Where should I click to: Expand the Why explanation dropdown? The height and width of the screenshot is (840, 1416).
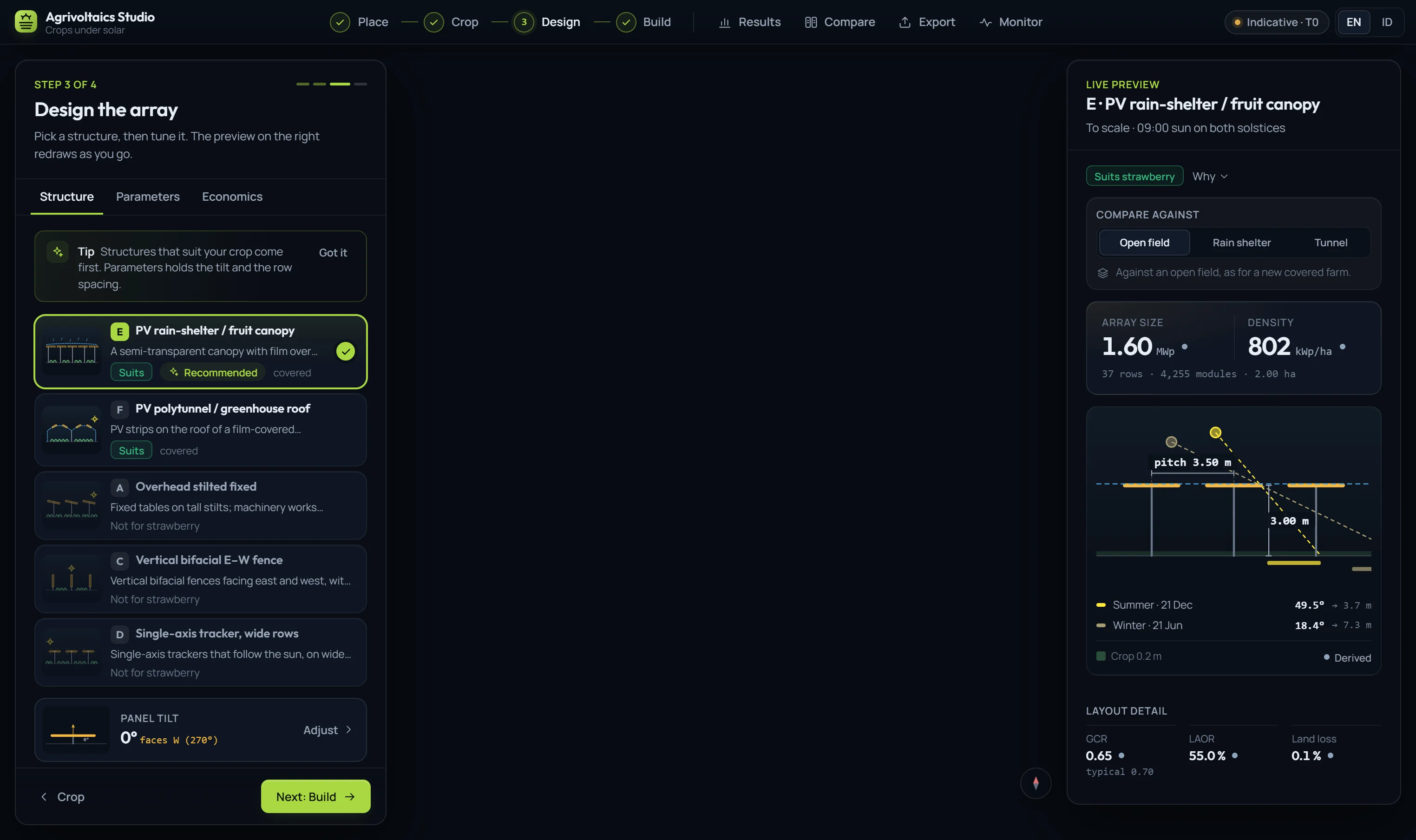tap(1210, 177)
